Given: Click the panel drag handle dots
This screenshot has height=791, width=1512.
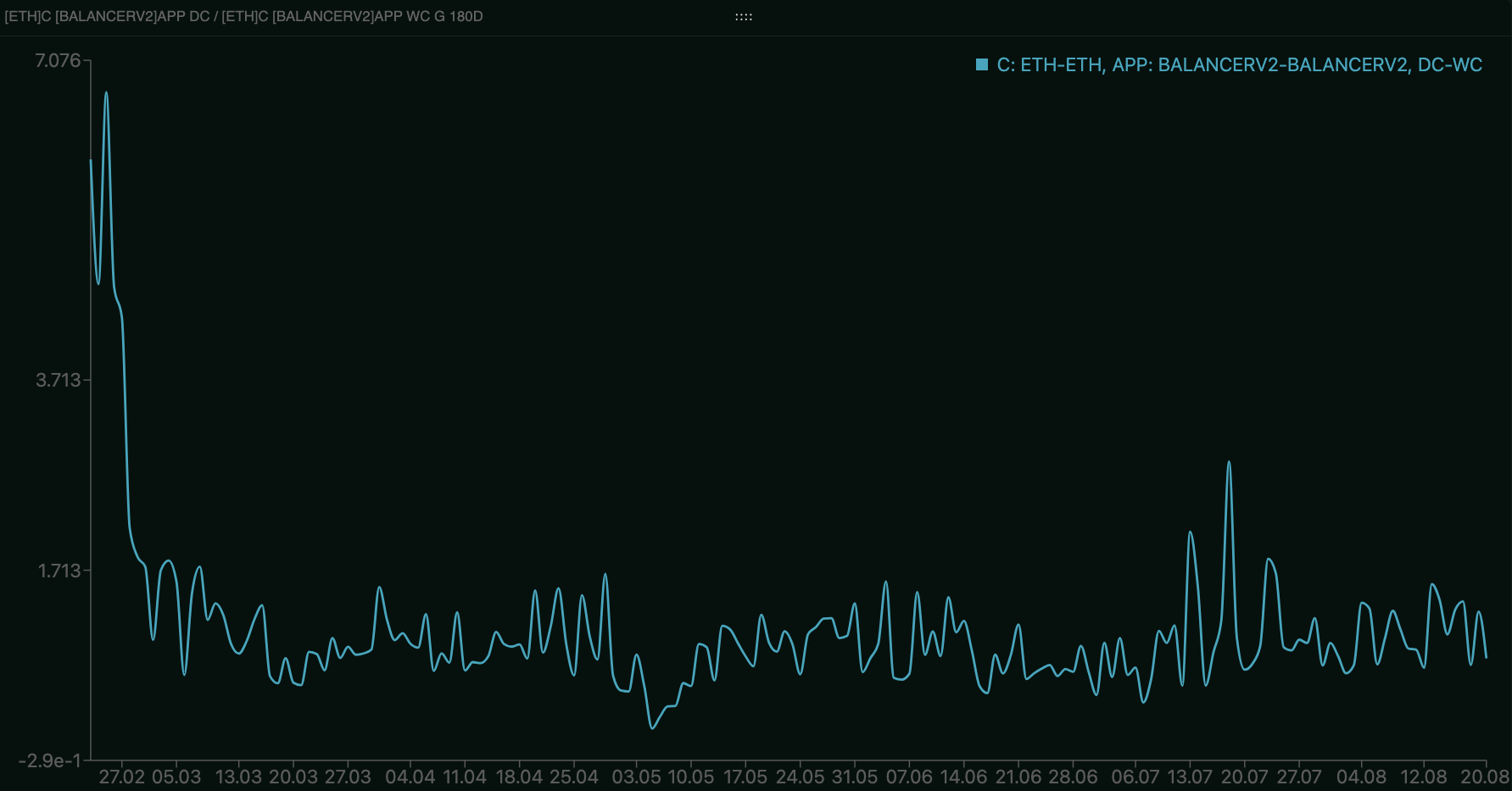Looking at the screenshot, I should [744, 17].
